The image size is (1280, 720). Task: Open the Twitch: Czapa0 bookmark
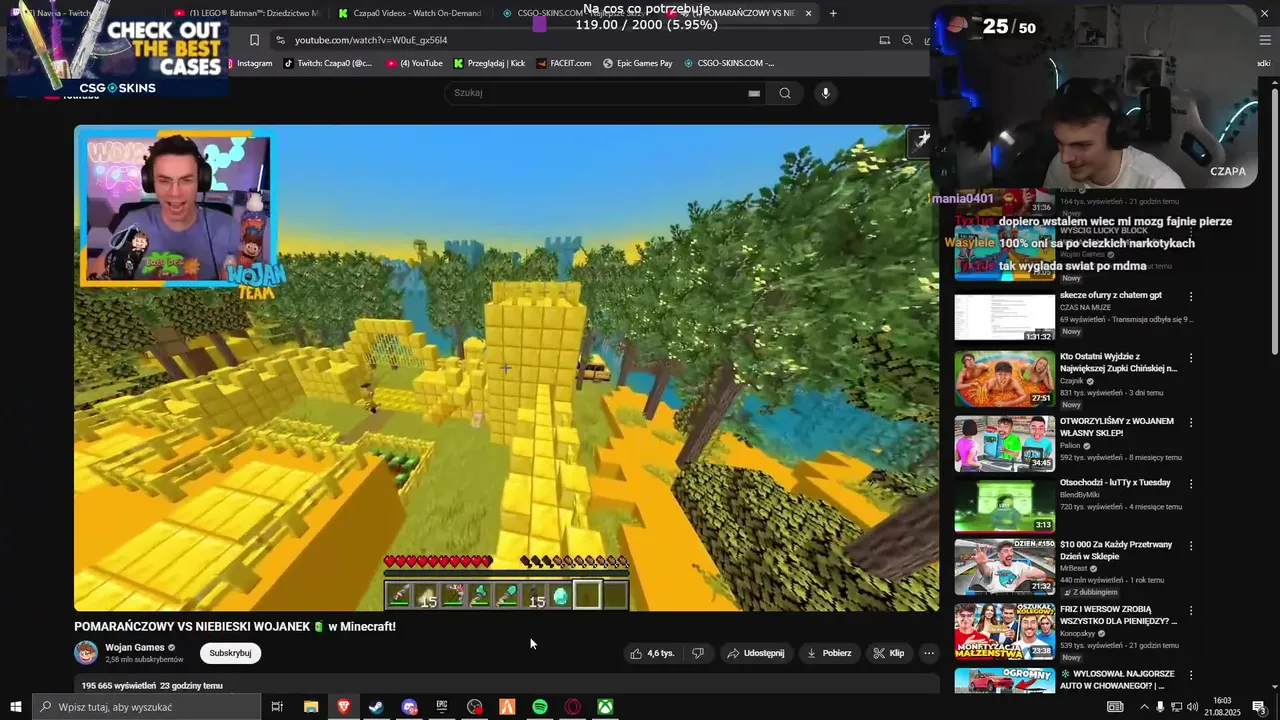pyautogui.click(x=328, y=63)
